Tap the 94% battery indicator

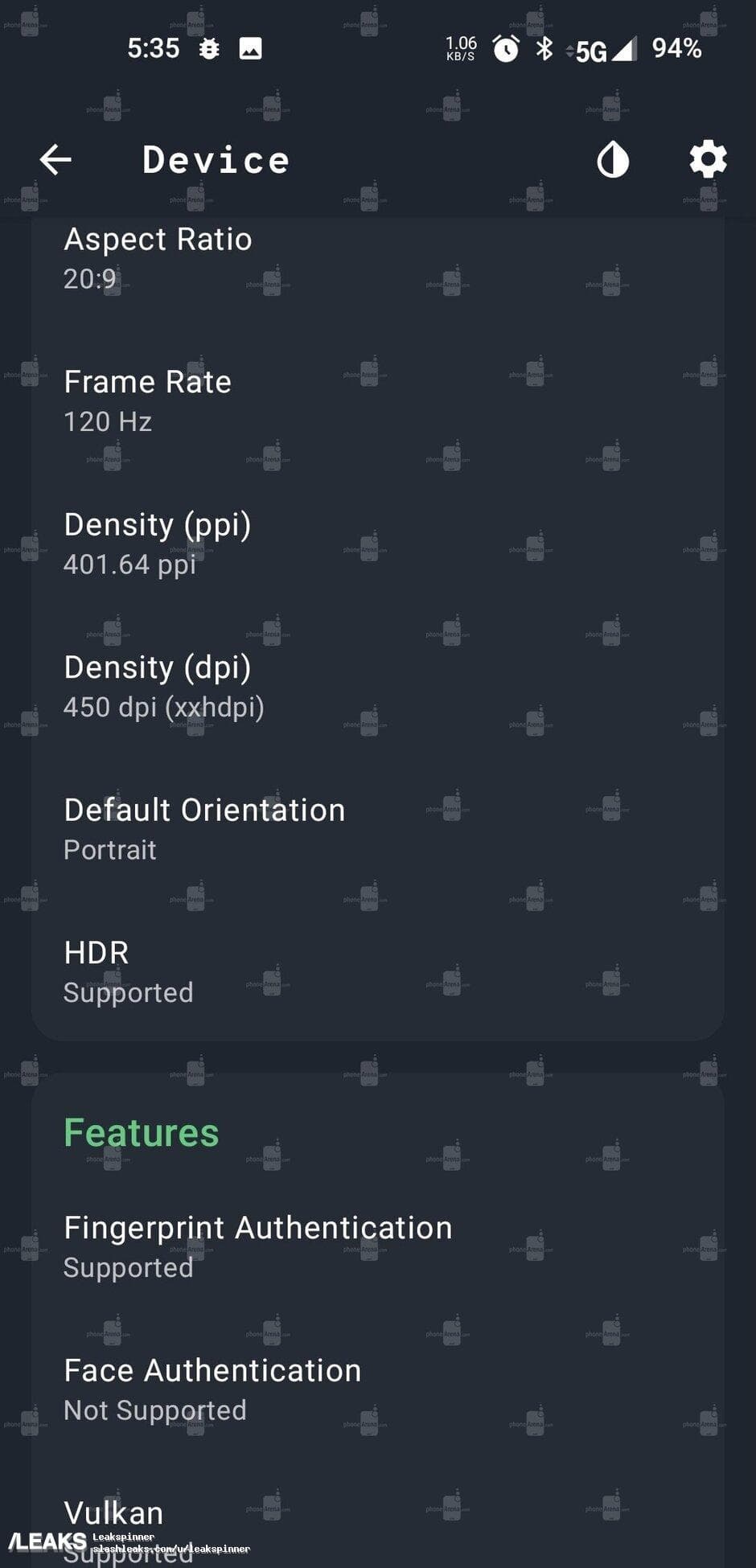pyautogui.click(x=676, y=49)
